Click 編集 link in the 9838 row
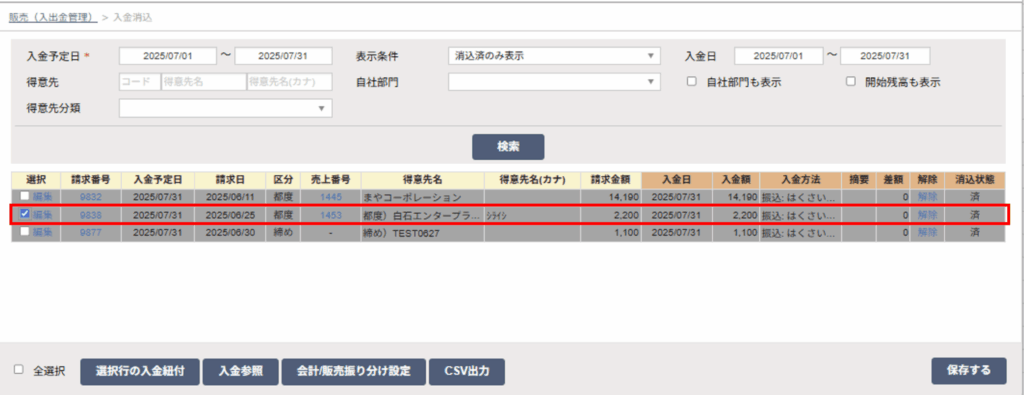The height and width of the screenshot is (395, 1024). (42, 214)
